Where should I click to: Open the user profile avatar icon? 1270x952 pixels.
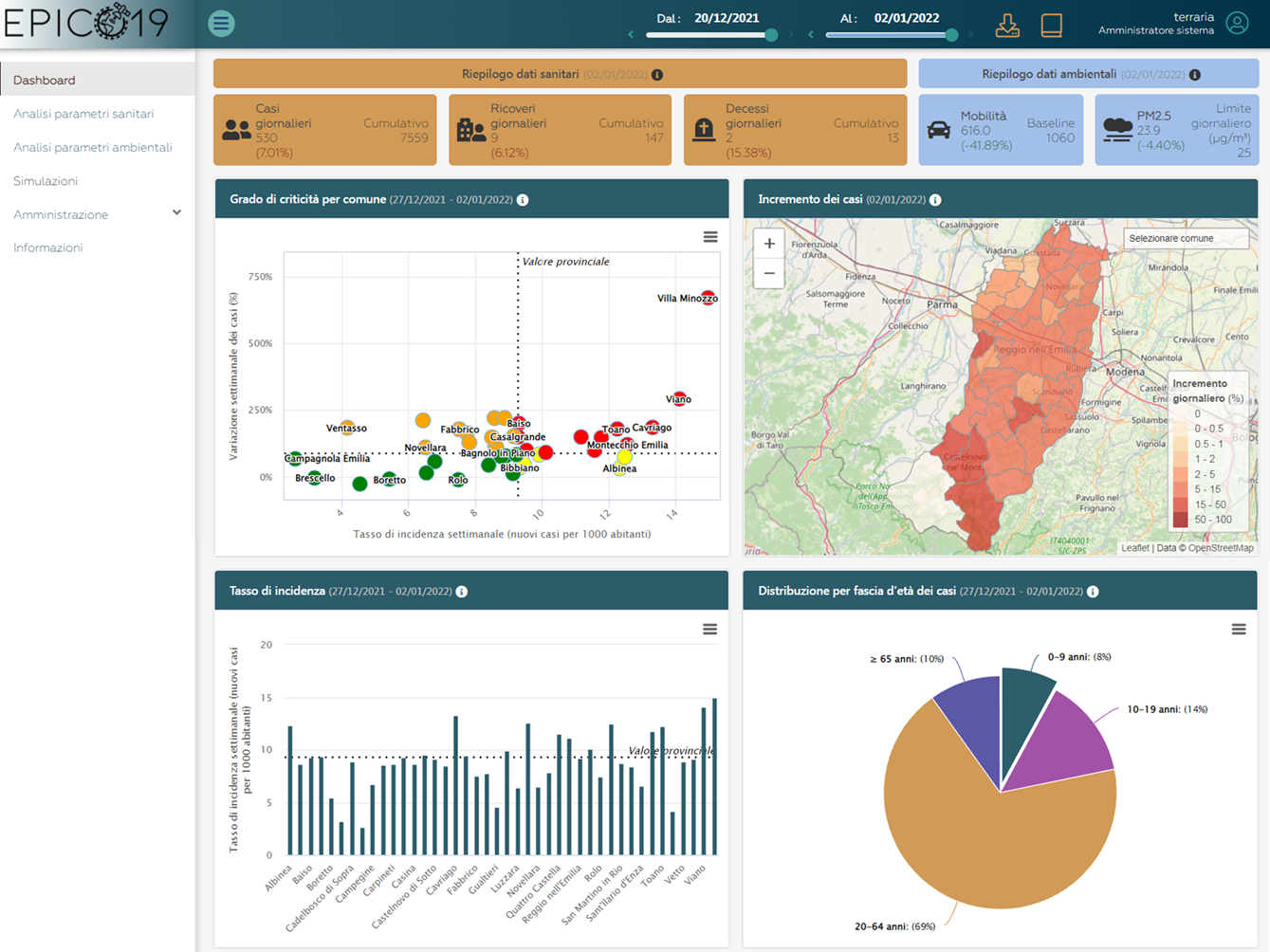pos(1237,23)
